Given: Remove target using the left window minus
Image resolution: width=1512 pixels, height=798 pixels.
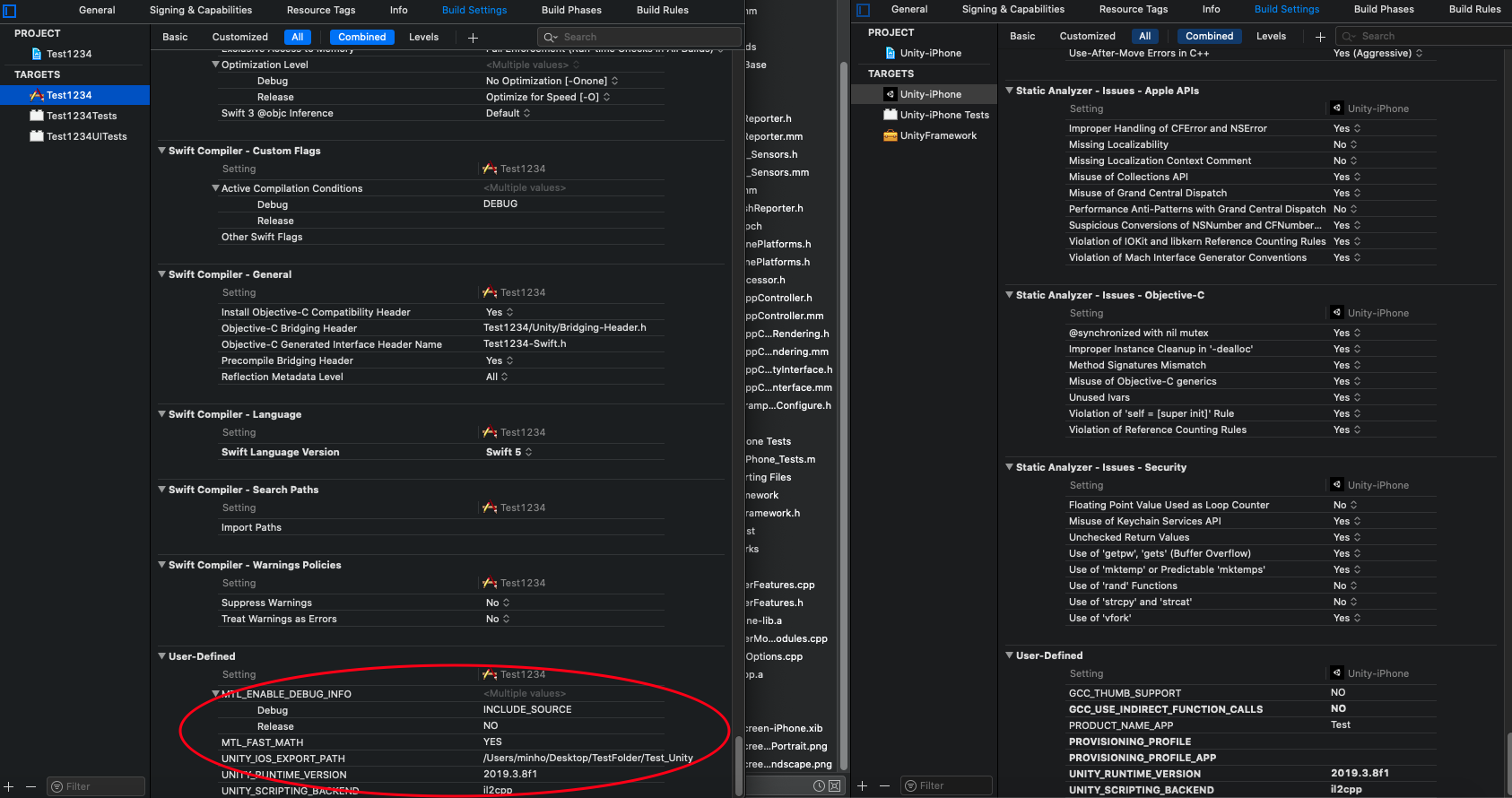Looking at the screenshot, I should coord(30,786).
